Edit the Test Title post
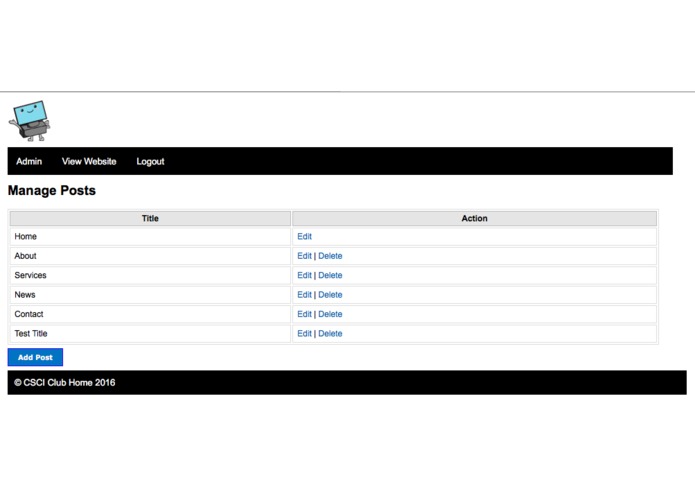This screenshot has width=695, height=494. [305, 334]
